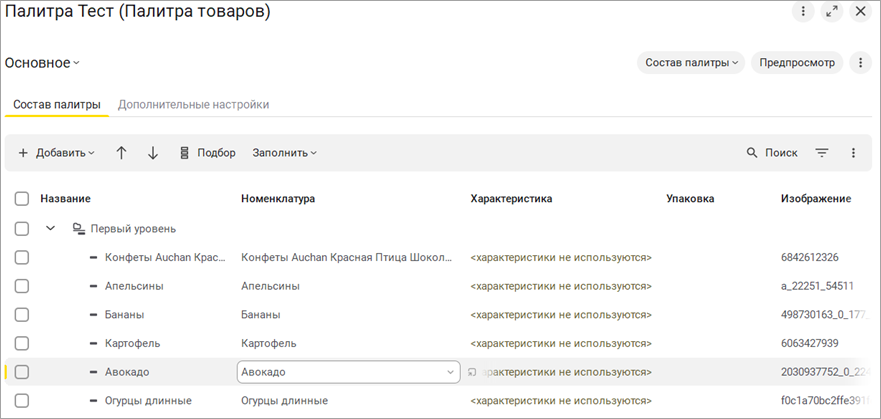The image size is (881, 419).
Task: Select the Огурцы длинные name cell
Action: point(148,400)
